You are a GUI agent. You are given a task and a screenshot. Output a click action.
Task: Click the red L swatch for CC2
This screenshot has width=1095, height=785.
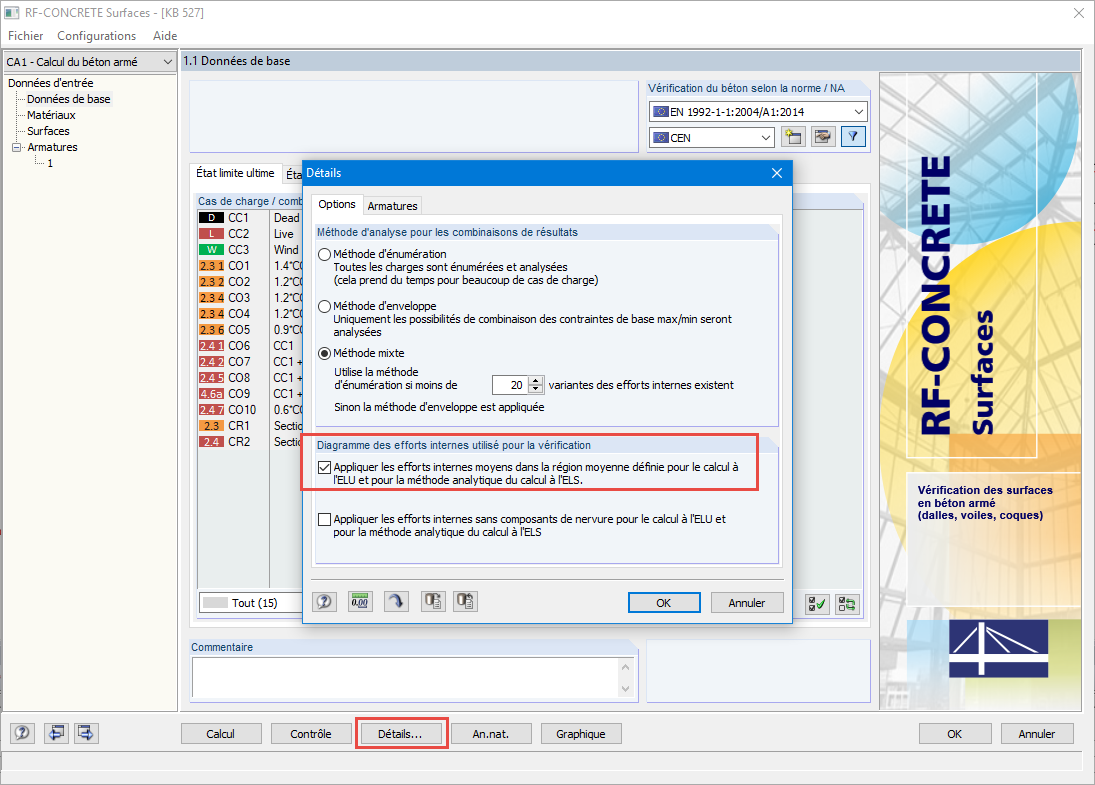(x=212, y=234)
